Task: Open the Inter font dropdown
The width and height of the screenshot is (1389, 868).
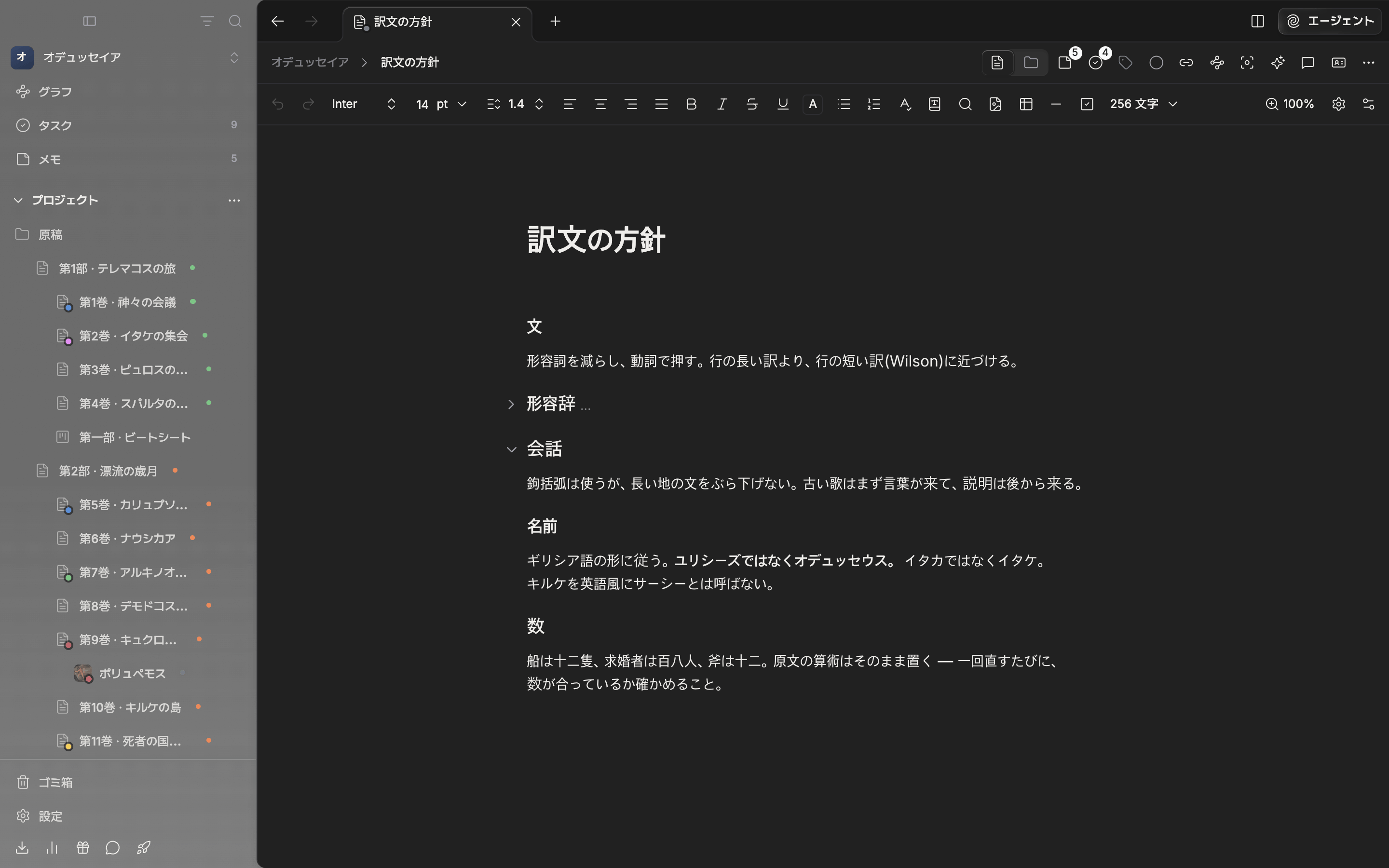Action: (x=364, y=104)
